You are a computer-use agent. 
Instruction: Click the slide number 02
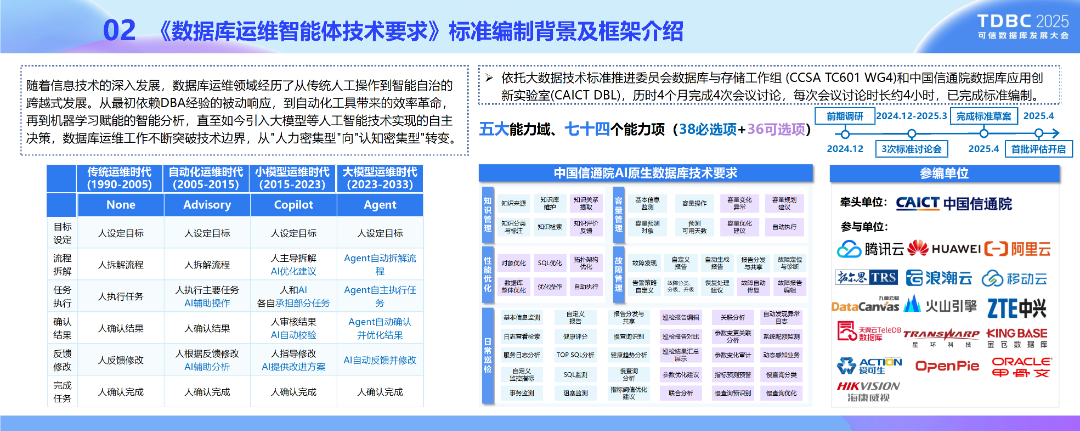coord(118,31)
